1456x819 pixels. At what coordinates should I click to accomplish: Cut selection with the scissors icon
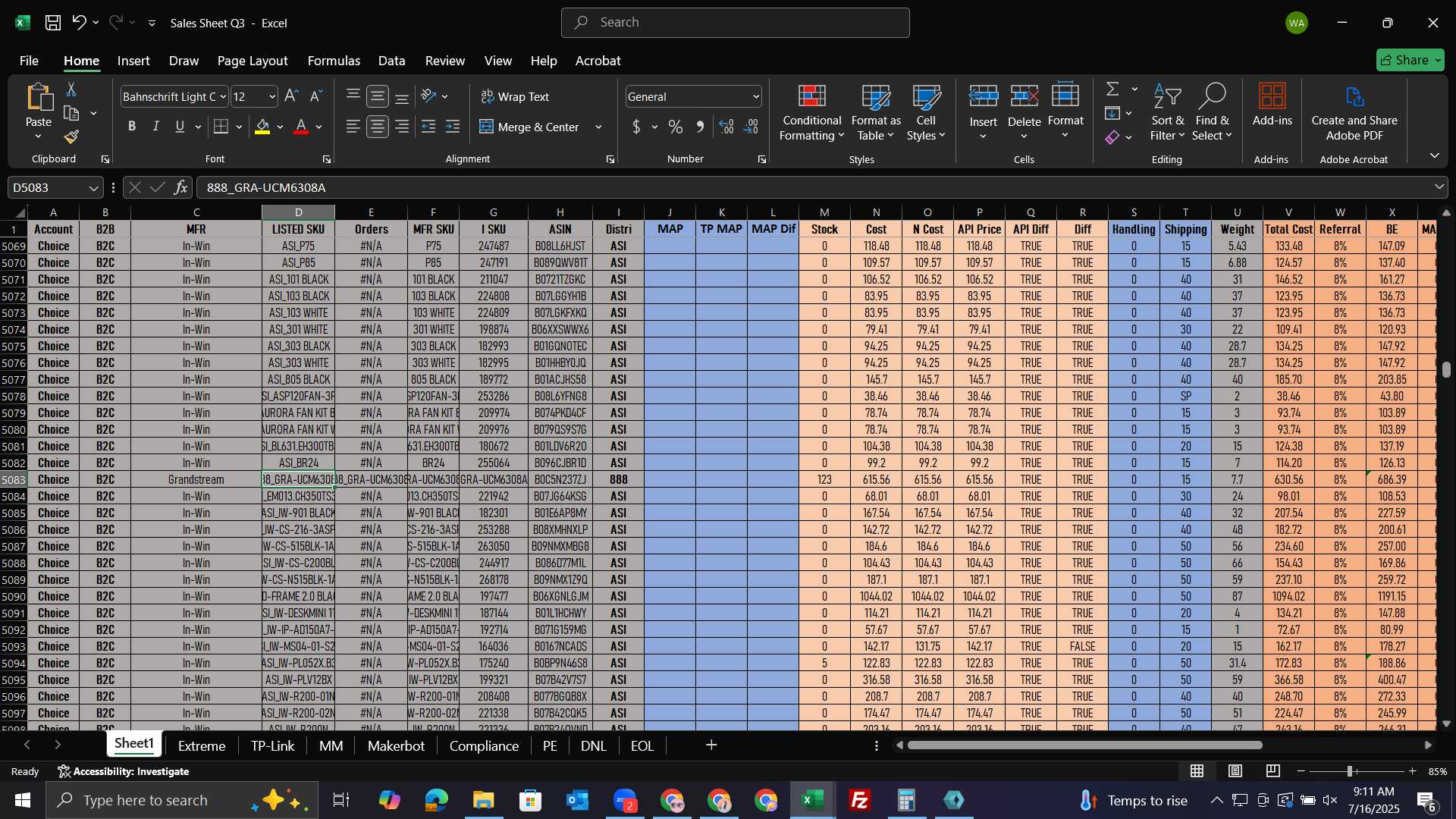click(71, 89)
